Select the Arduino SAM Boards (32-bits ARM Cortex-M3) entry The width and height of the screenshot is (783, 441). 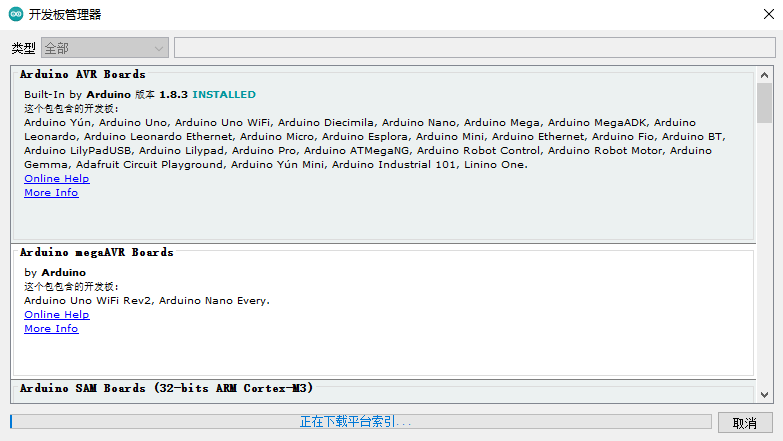click(x=384, y=391)
